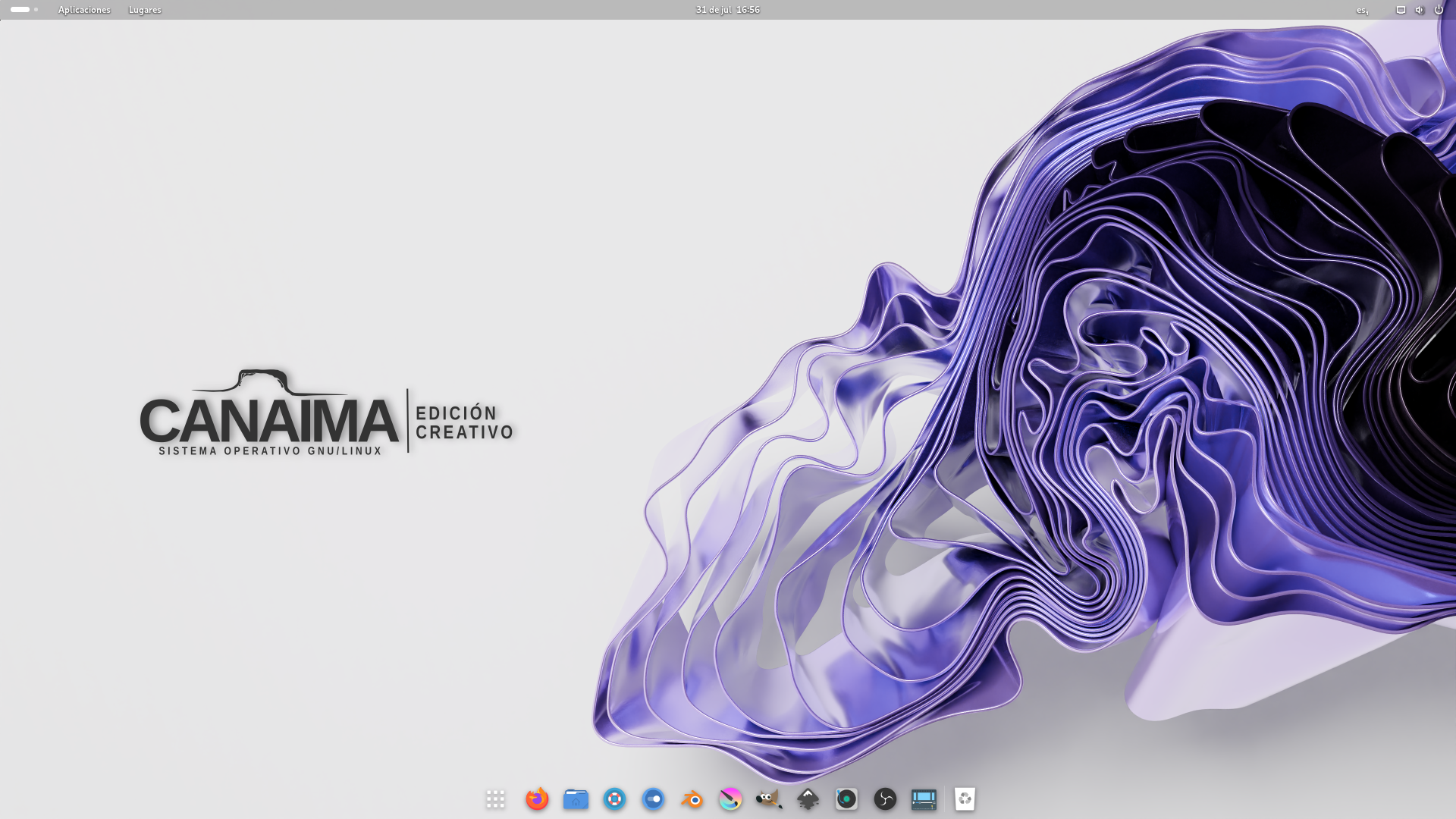
Task: Launch GIMP from the dock
Action: [769, 799]
